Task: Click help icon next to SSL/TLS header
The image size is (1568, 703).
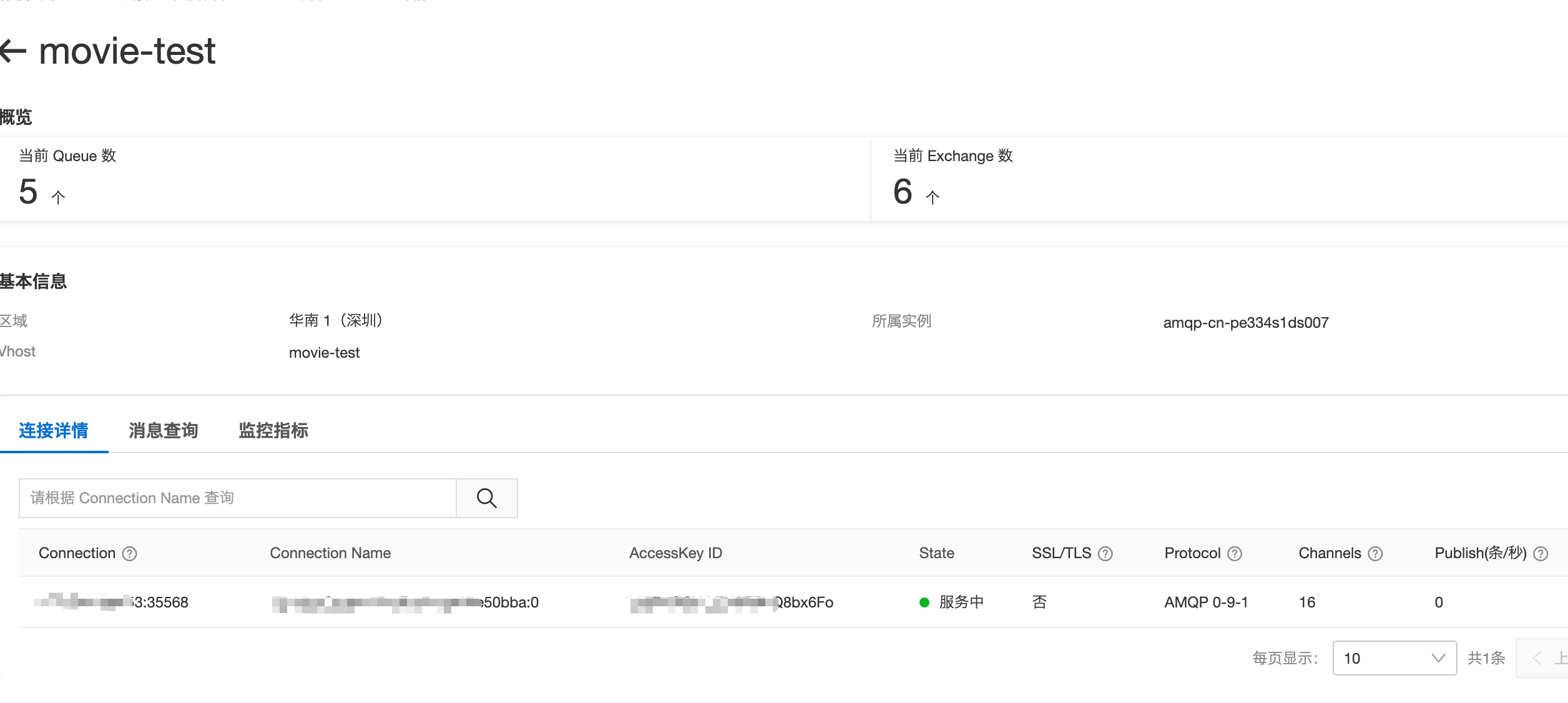Action: (x=1105, y=554)
